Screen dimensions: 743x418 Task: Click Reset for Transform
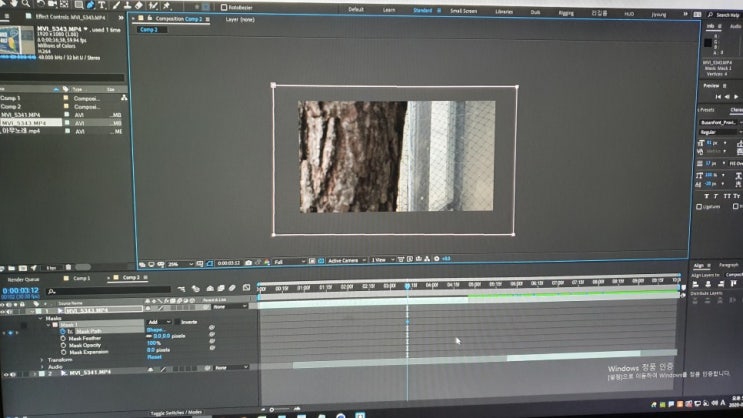click(x=154, y=356)
